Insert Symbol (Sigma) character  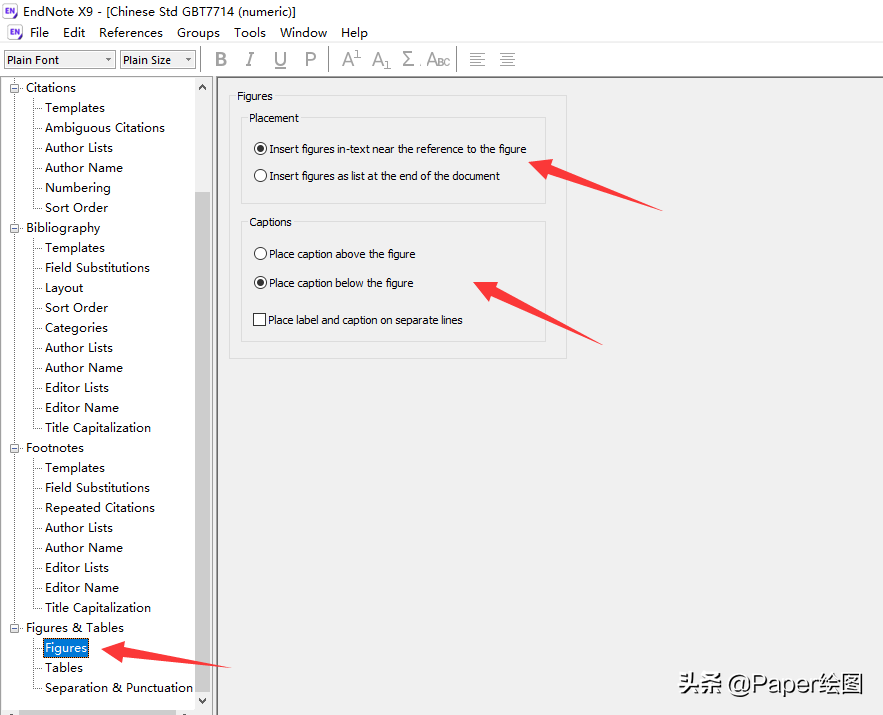pos(409,59)
